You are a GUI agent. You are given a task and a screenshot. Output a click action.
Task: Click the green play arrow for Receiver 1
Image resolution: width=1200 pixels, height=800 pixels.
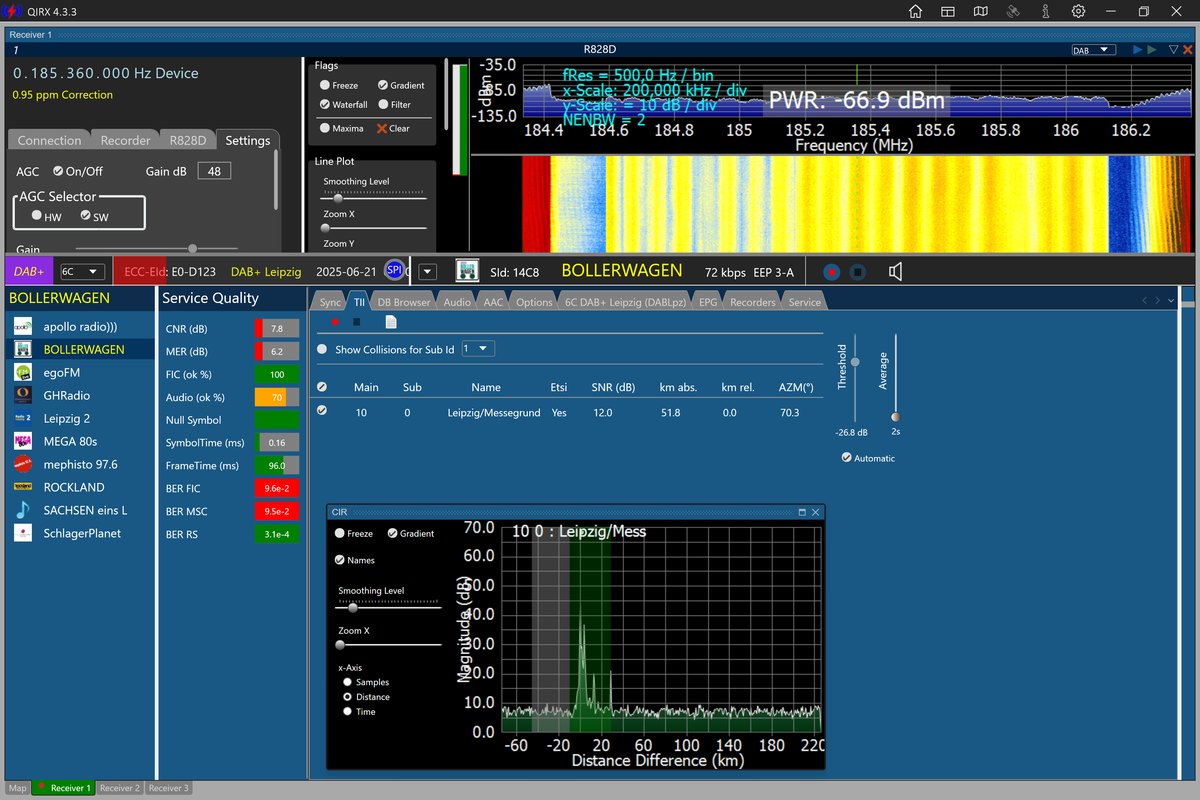point(1153,49)
